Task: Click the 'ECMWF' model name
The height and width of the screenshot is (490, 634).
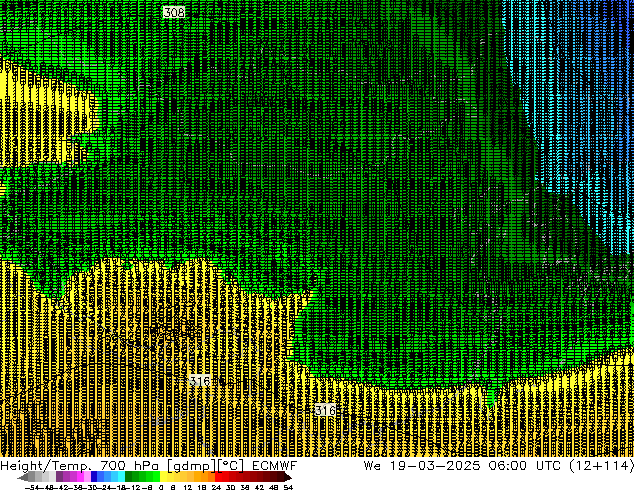Action: [275, 466]
